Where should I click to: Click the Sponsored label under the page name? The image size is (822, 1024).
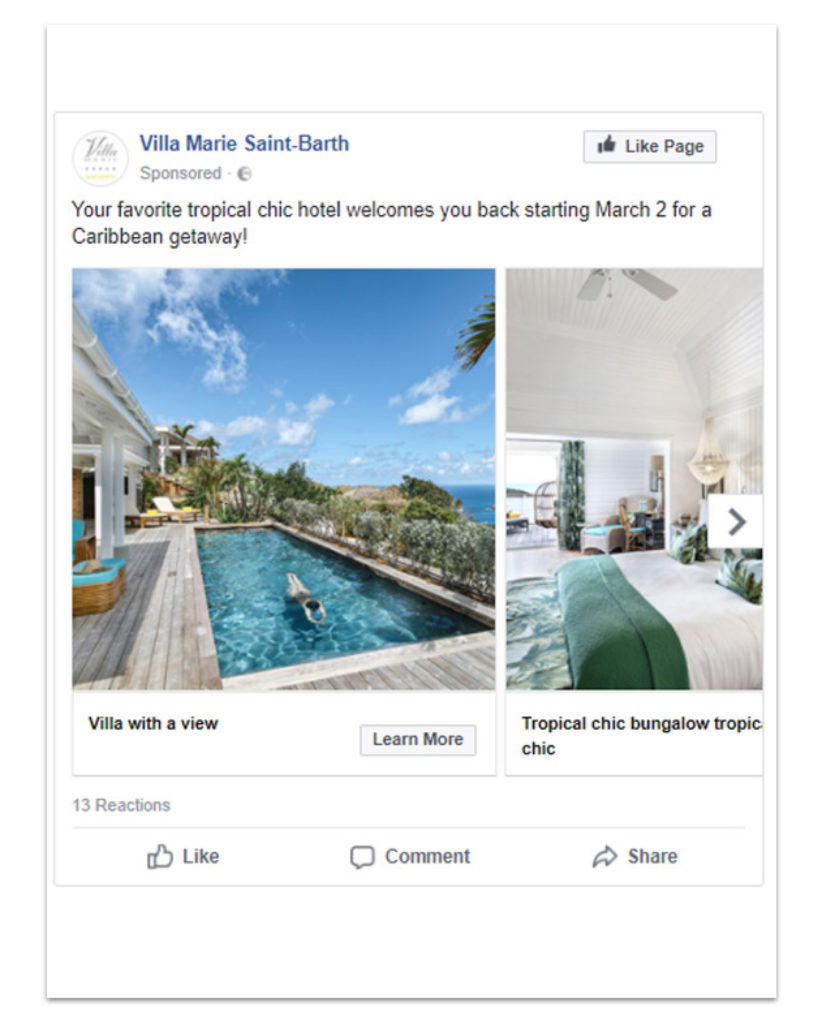pyautogui.click(x=180, y=173)
